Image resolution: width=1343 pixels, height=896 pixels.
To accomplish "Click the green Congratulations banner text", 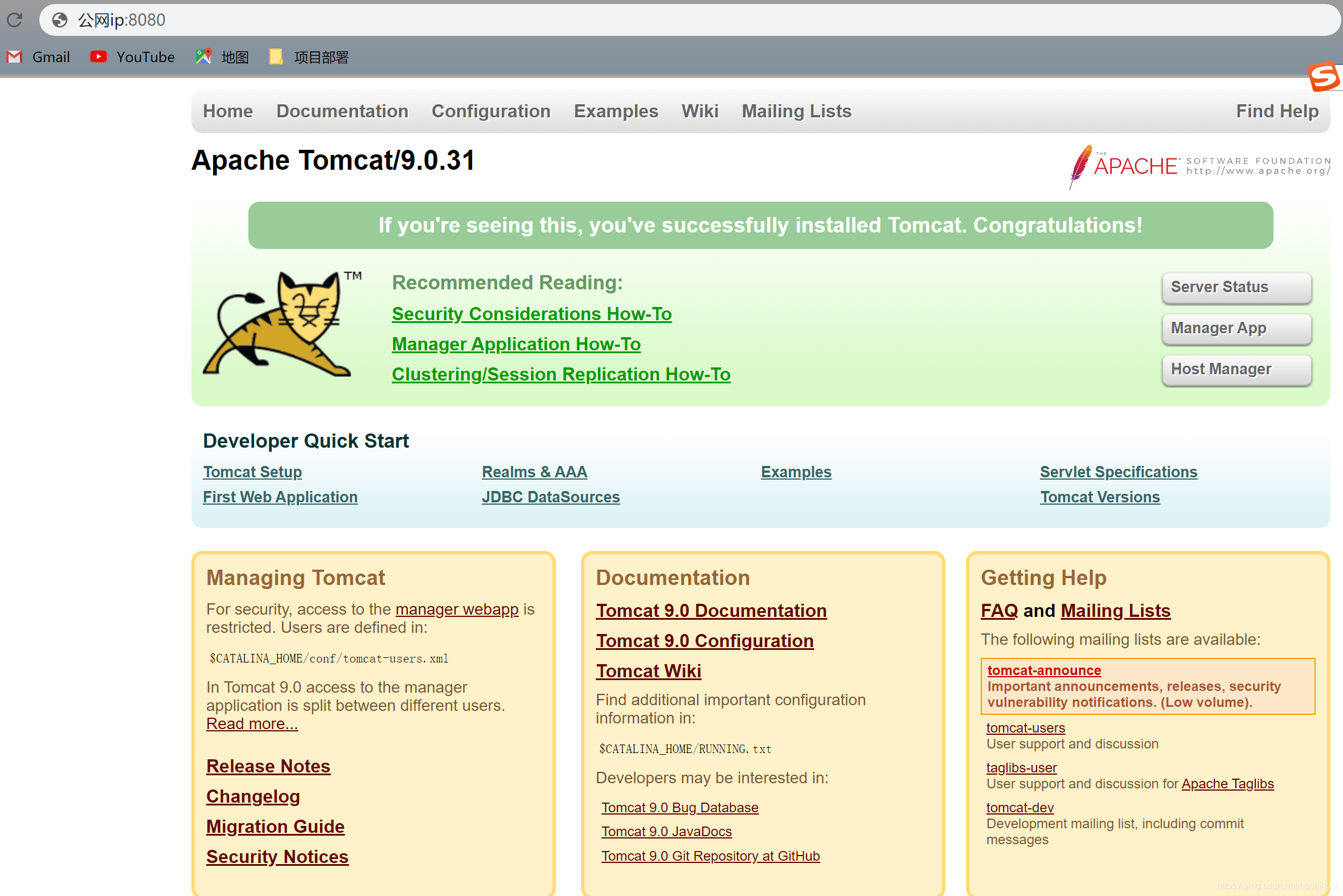I will pos(760,225).
